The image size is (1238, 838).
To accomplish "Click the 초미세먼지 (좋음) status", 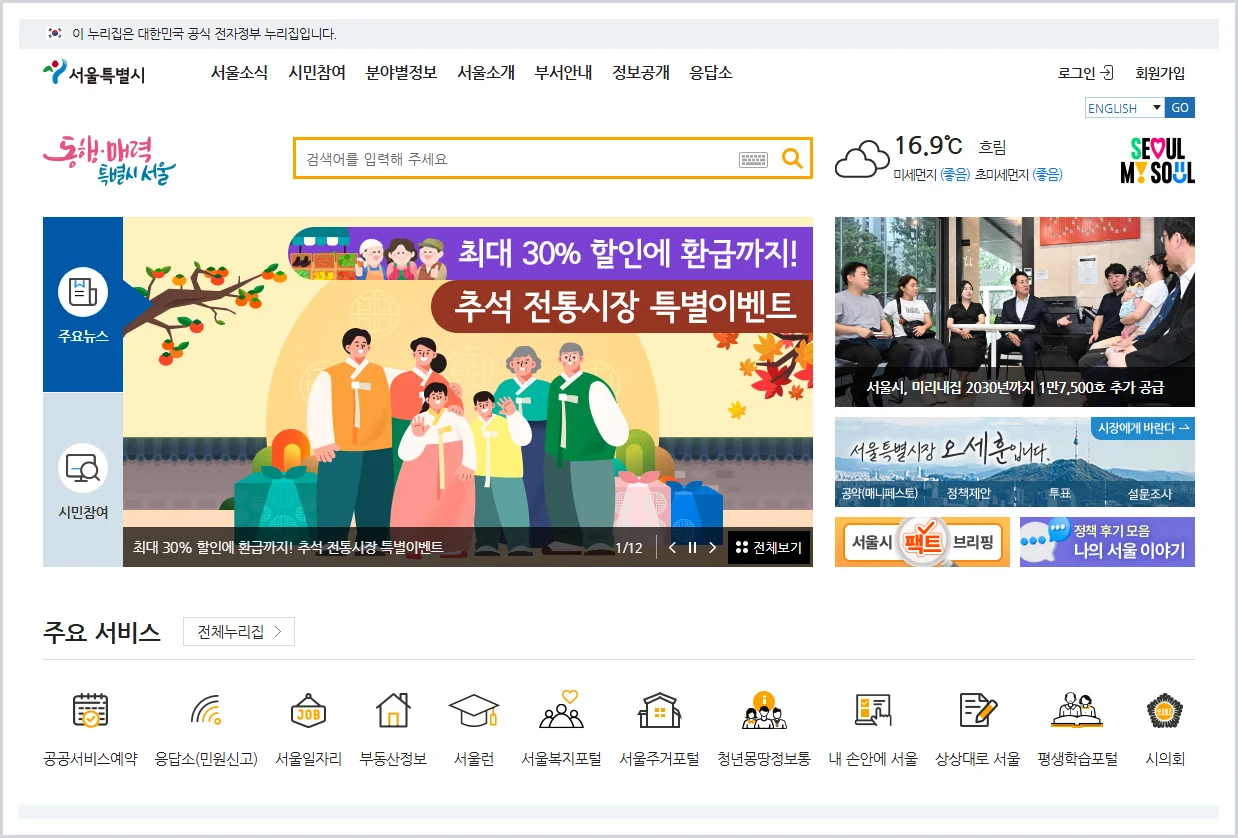I will (x=1018, y=174).
